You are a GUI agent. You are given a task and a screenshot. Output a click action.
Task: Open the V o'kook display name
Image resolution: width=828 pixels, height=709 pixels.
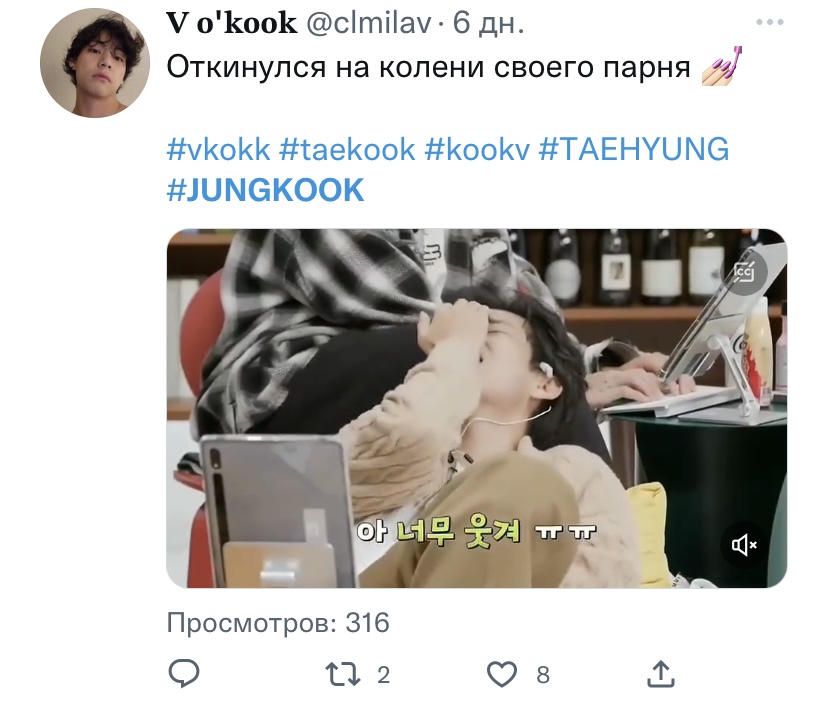coord(232,24)
